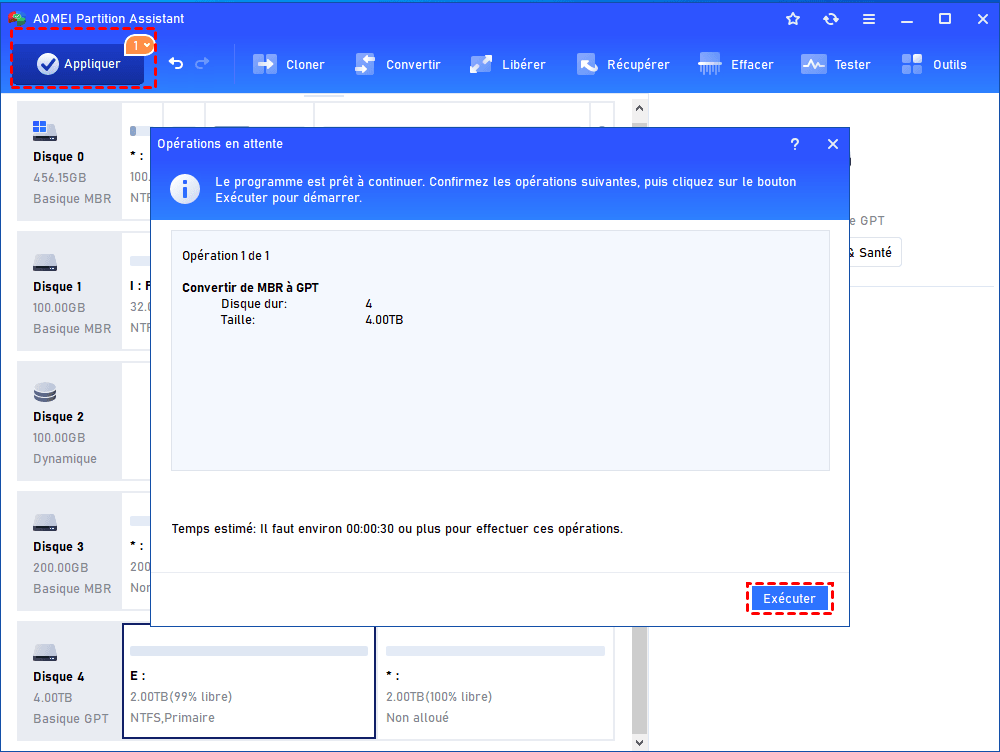Click the disk list scroll down arrow
This screenshot has height=752, width=1000.
(x=640, y=742)
